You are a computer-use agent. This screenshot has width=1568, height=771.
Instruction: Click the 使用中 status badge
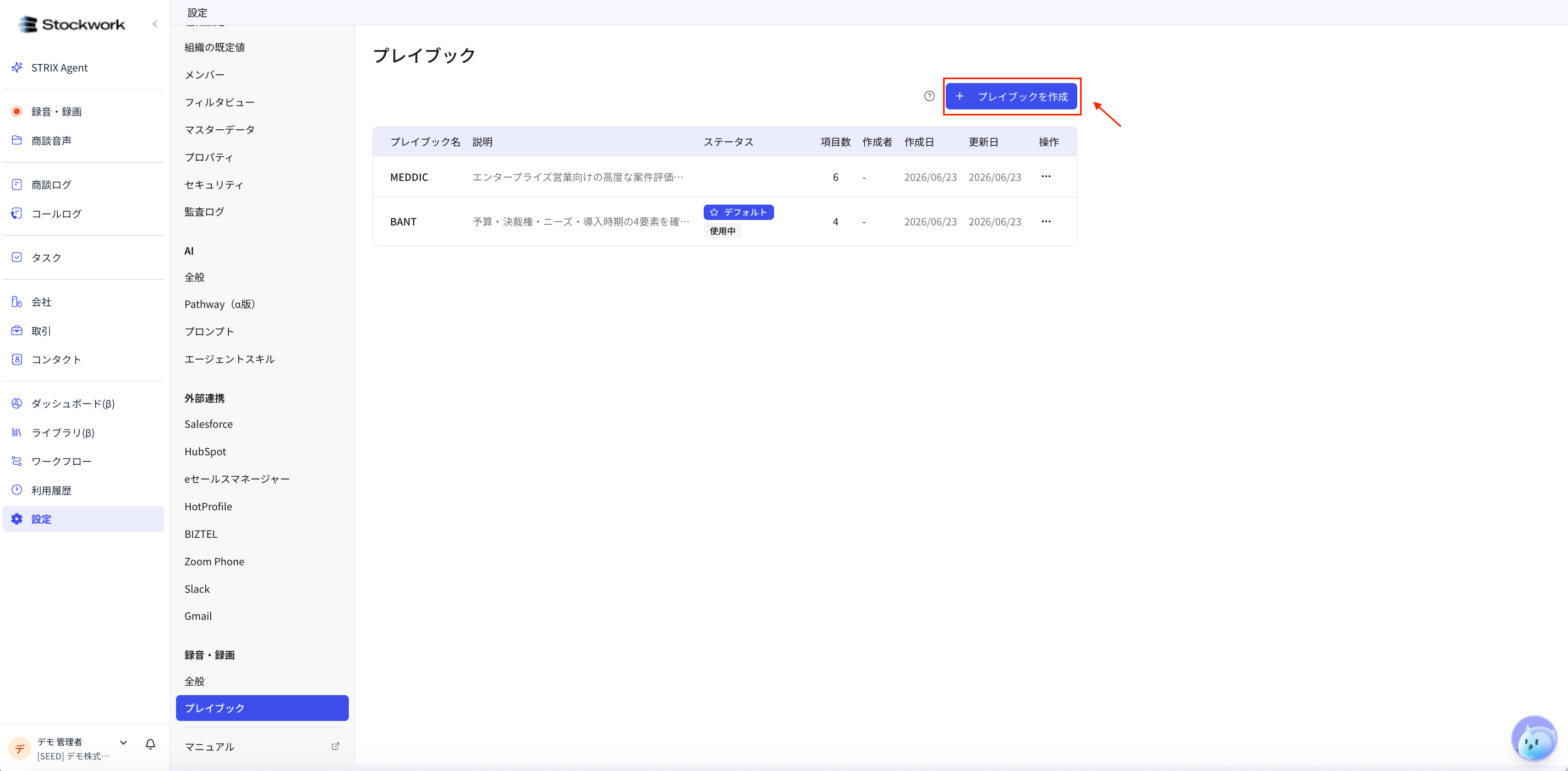(722, 230)
